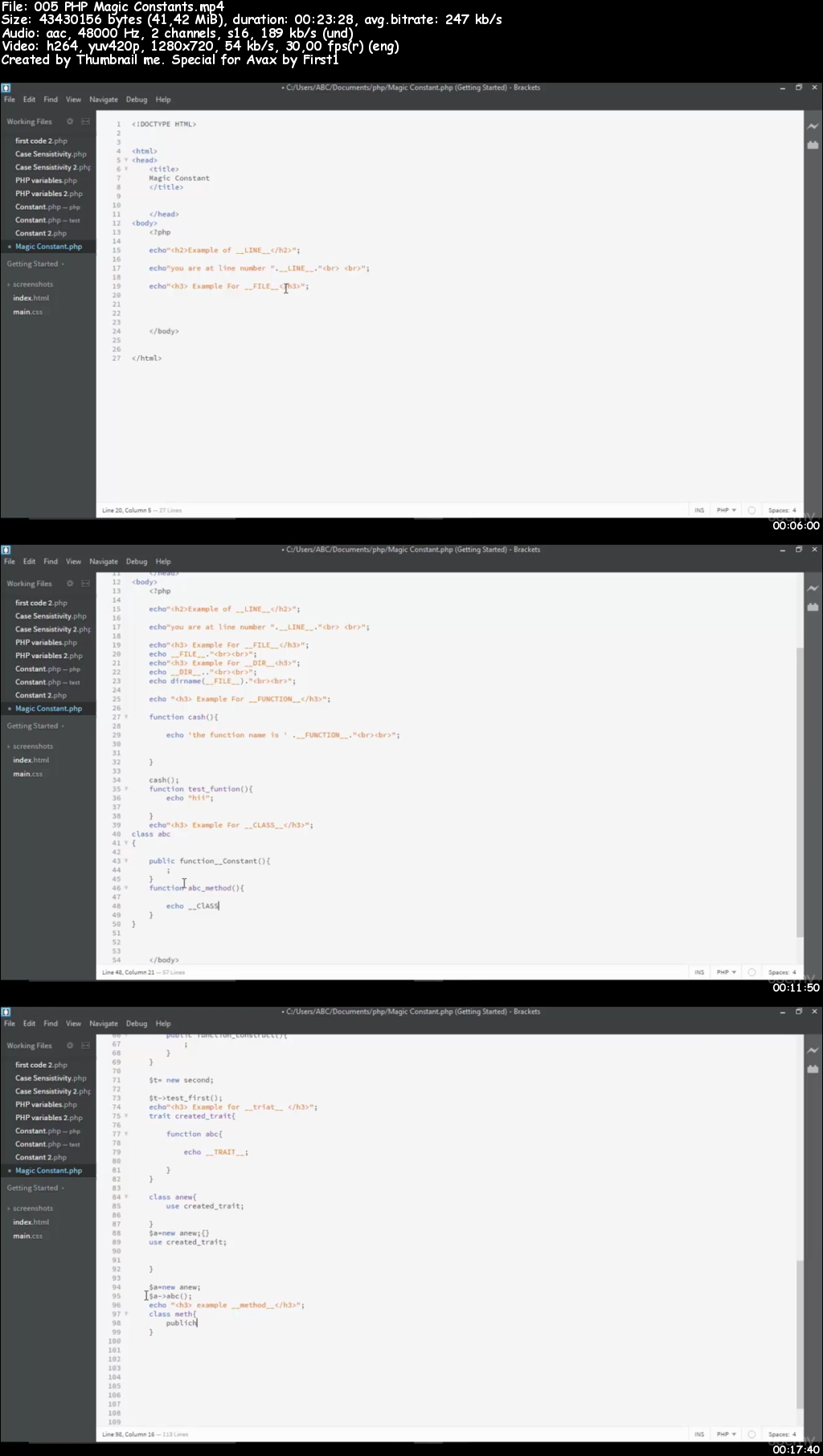Click Live Preview lightning icon in middle frame

pos(813,588)
